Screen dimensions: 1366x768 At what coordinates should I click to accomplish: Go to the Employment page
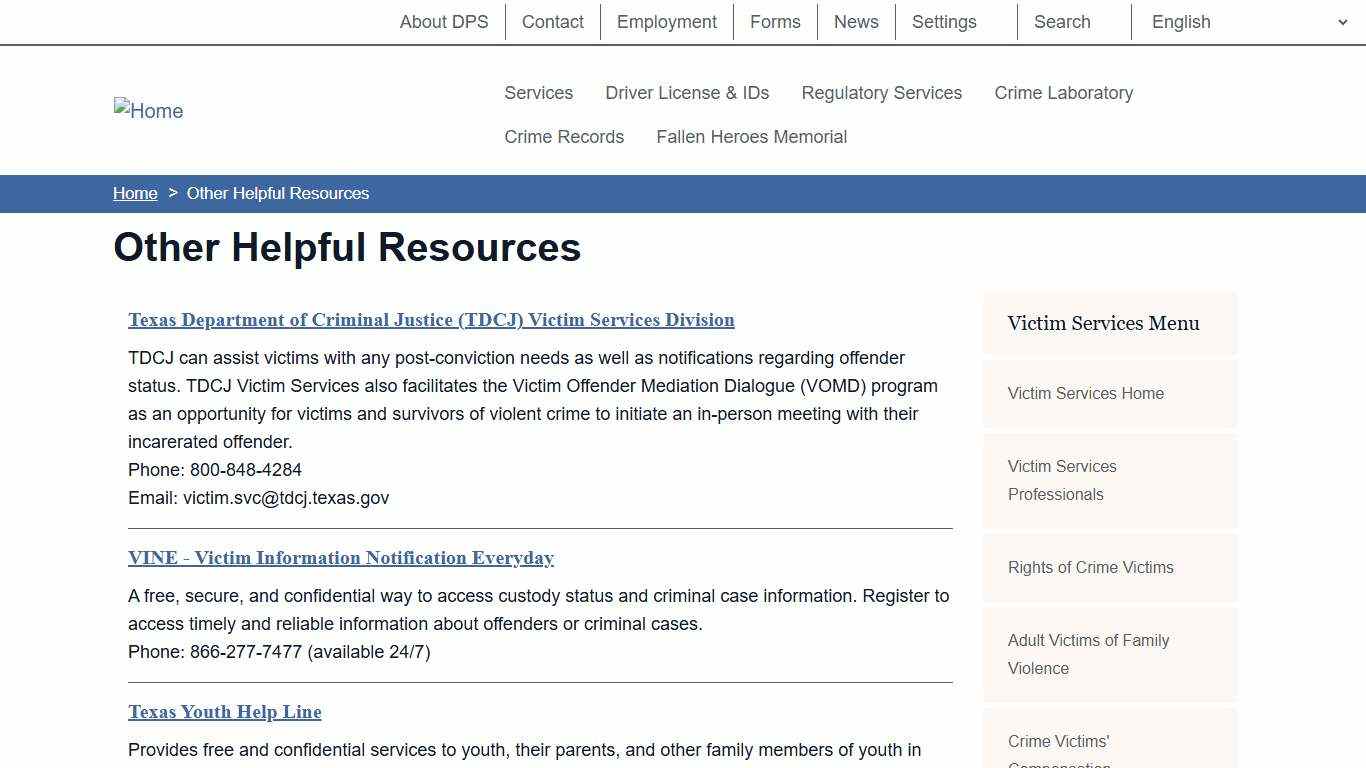point(666,21)
